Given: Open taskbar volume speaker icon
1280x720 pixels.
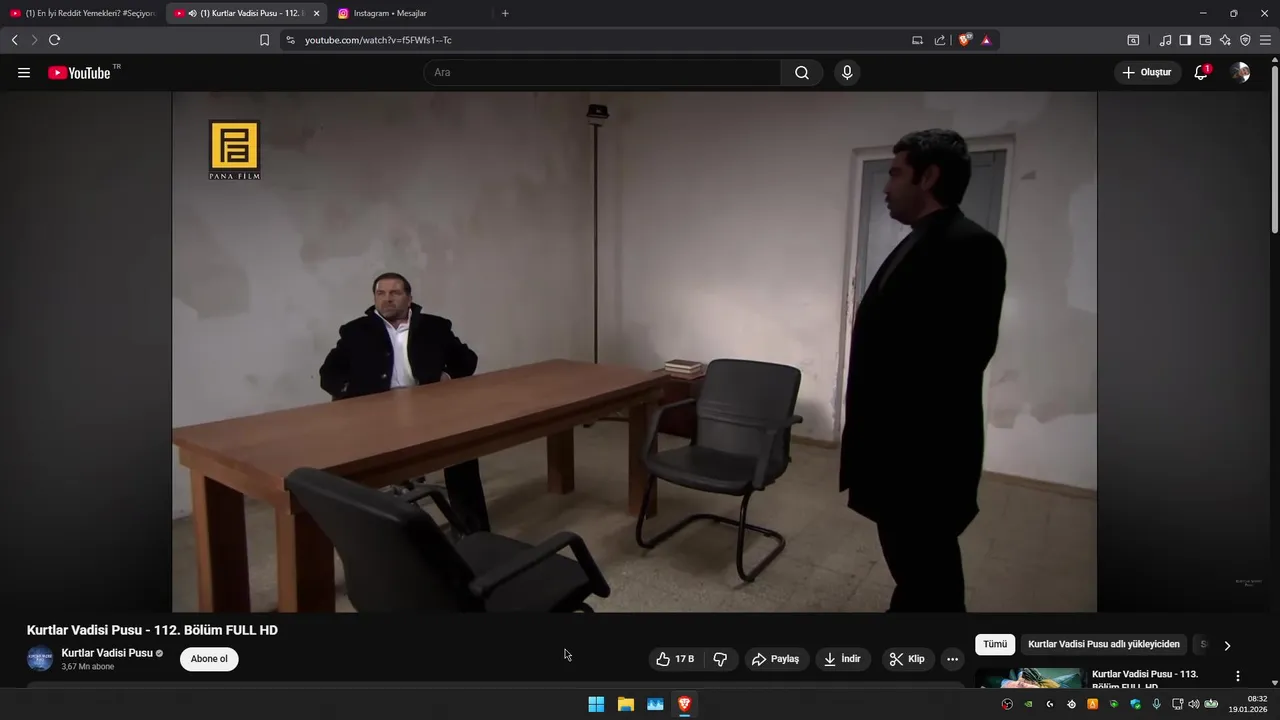Looking at the screenshot, I should click(1194, 704).
